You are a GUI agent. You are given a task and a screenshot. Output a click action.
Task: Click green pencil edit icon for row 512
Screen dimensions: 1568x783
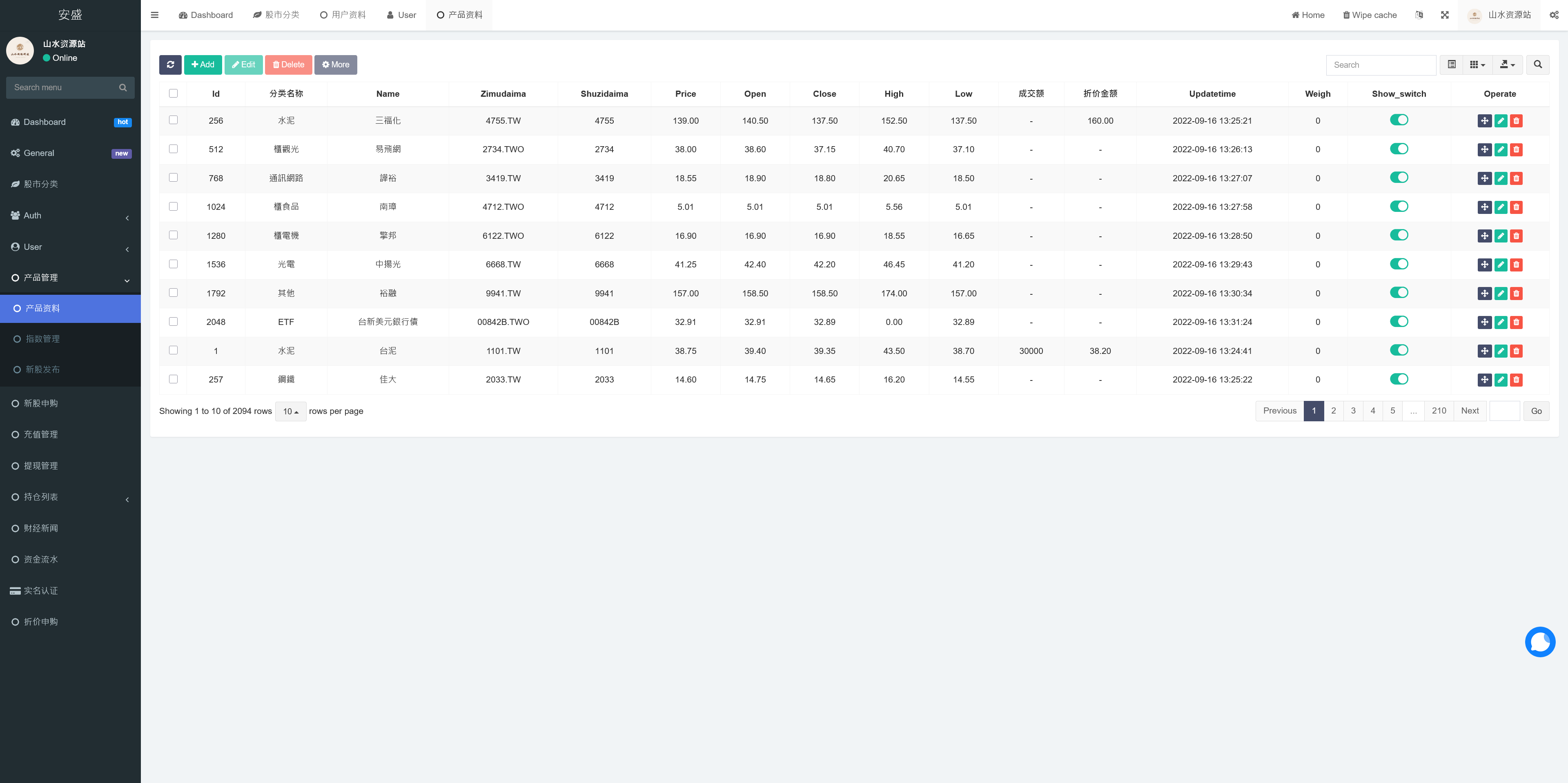pos(1501,150)
